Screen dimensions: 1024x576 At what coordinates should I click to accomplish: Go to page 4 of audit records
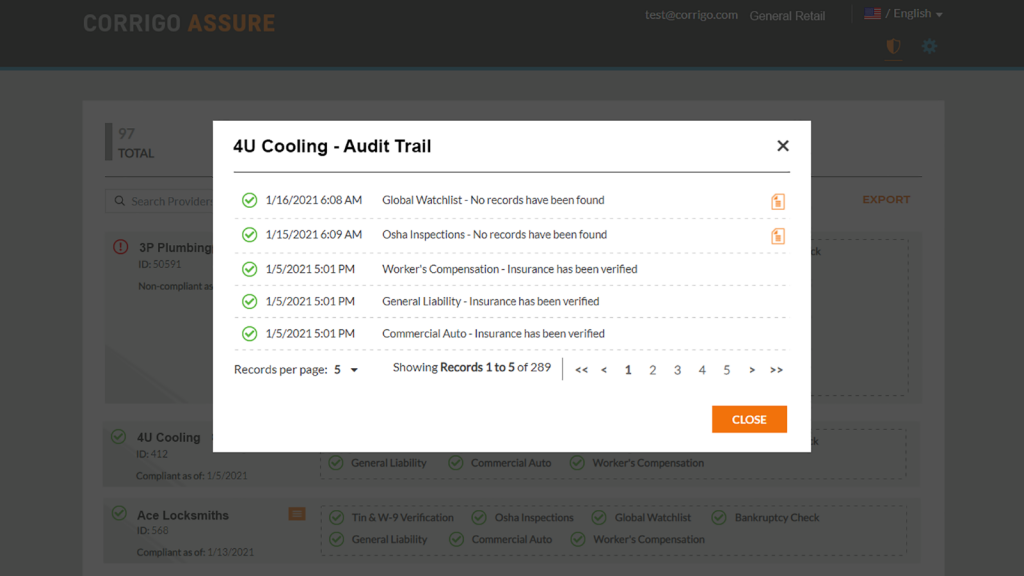tap(702, 370)
